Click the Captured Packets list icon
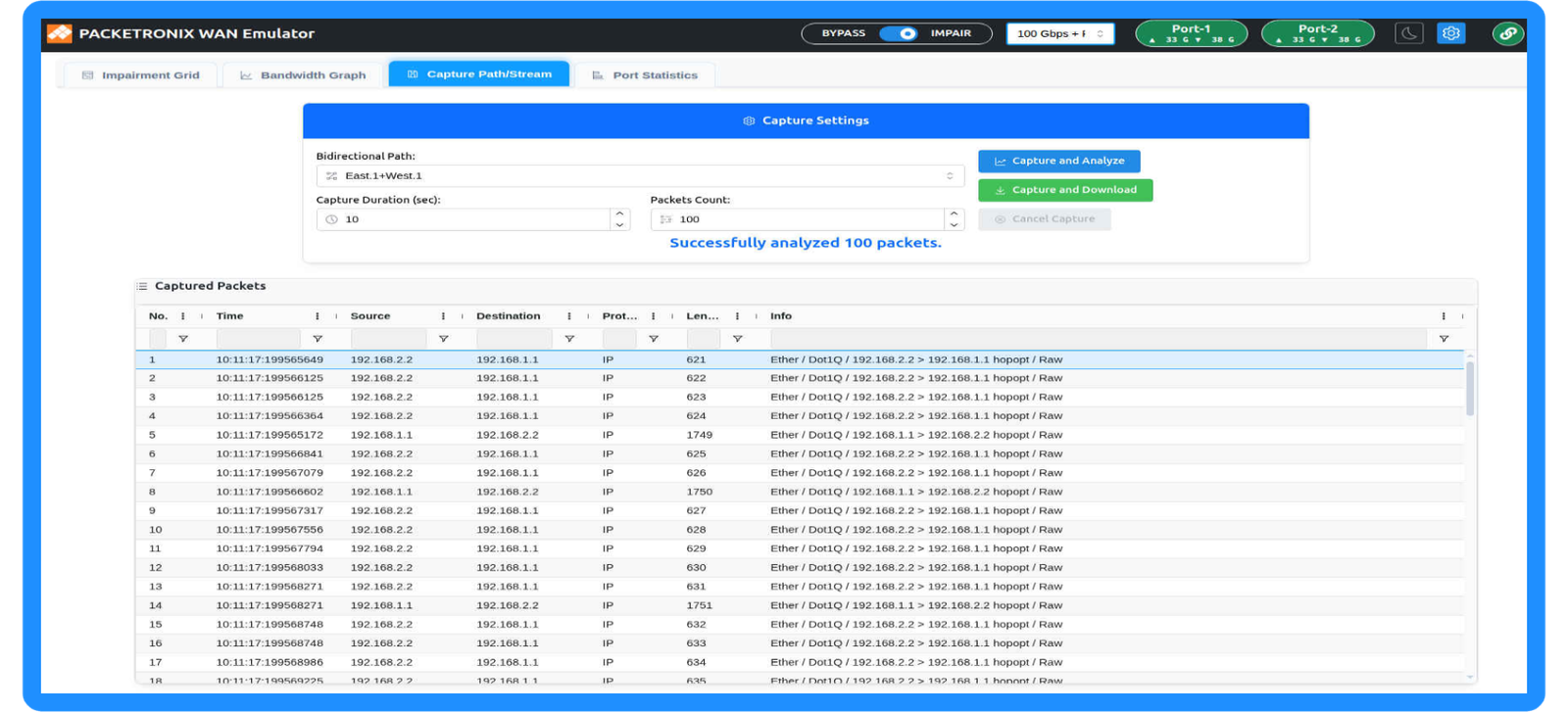Viewport: 1568px width, 712px height. pos(142,286)
